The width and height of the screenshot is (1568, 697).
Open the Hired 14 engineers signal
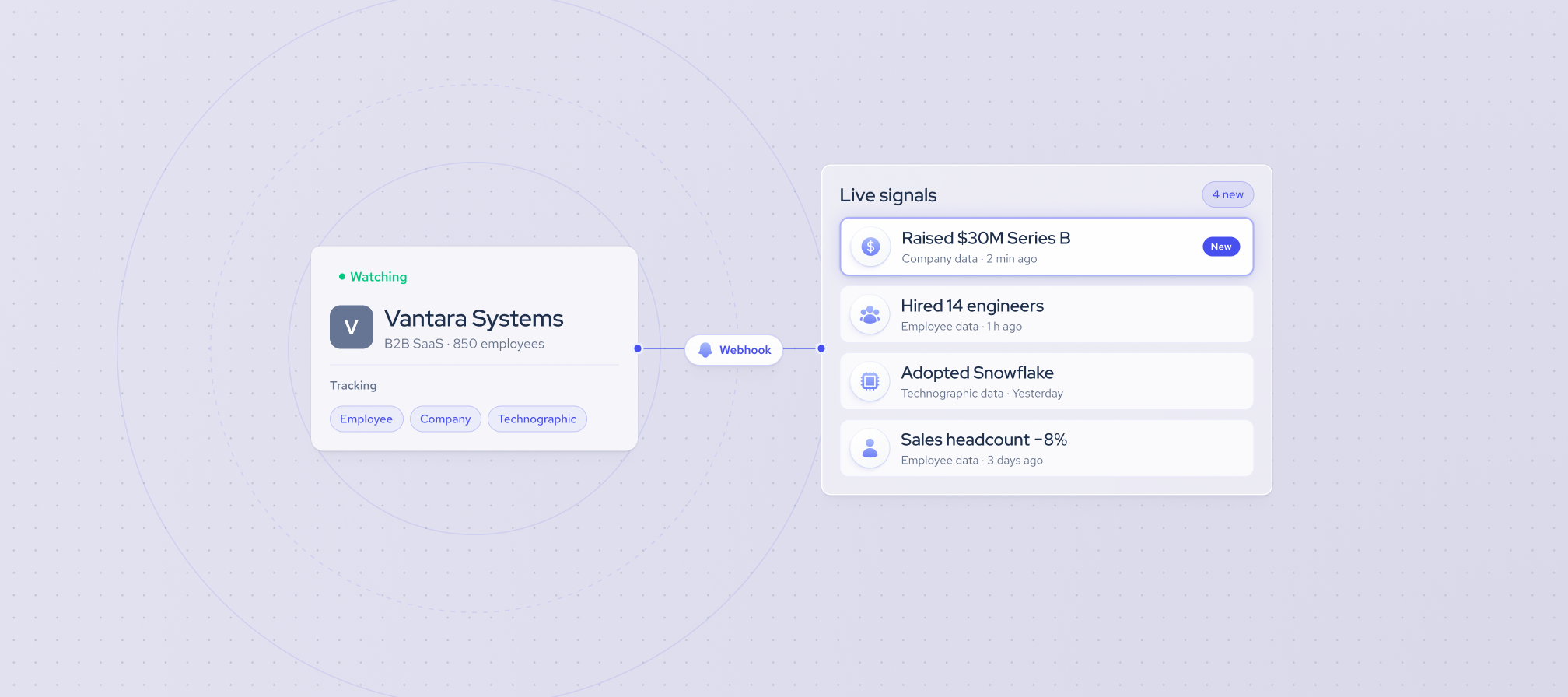[1047, 314]
